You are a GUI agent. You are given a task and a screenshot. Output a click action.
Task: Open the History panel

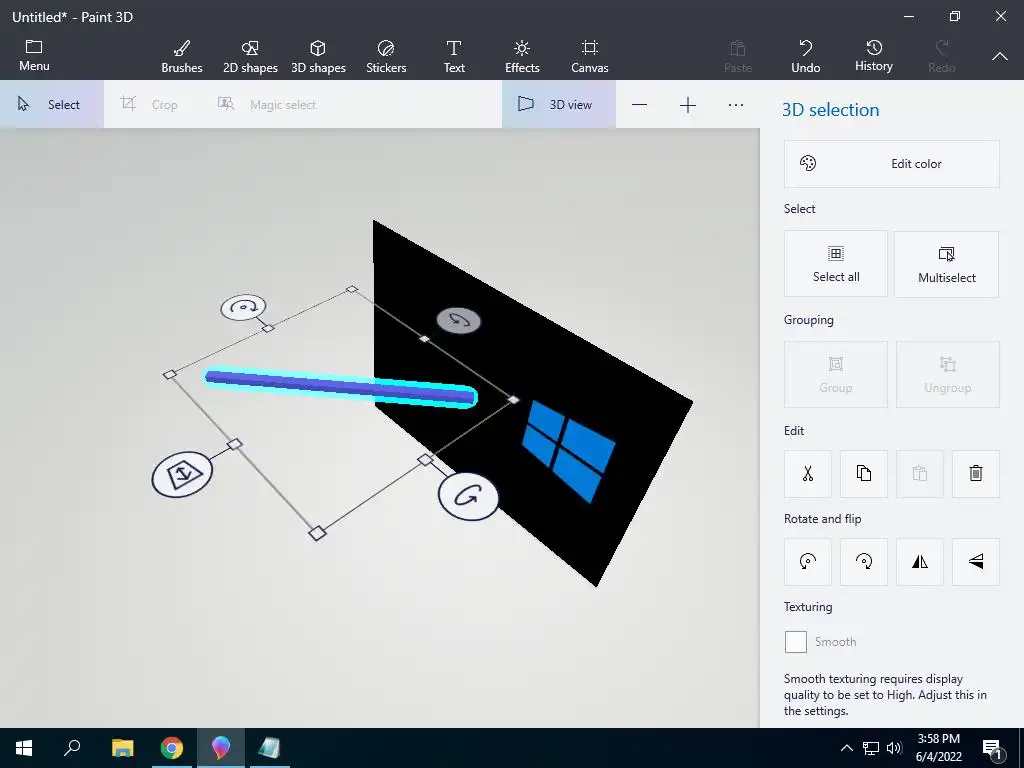pyautogui.click(x=873, y=56)
